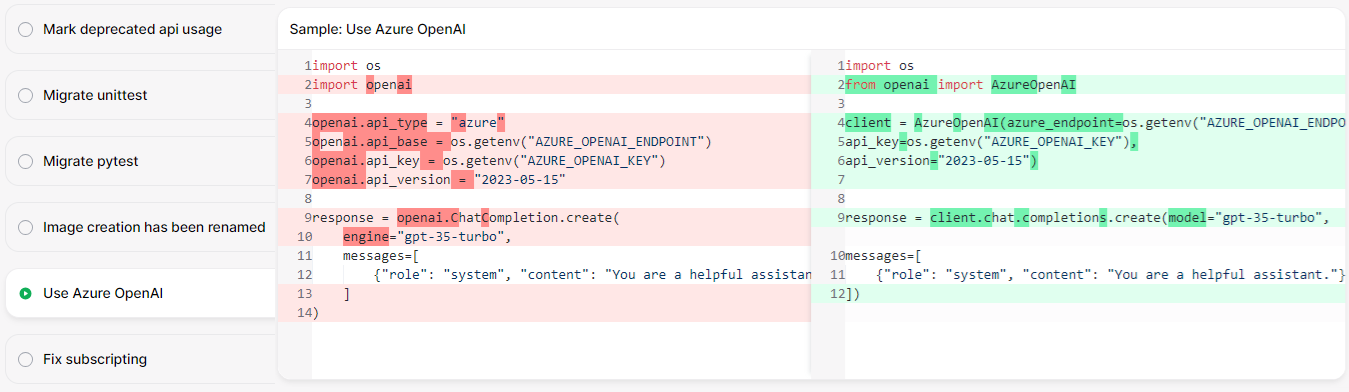Click the green selected indicator for Use Azure OpenAI
The height and width of the screenshot is (392, 1349).
click(26, 294)
